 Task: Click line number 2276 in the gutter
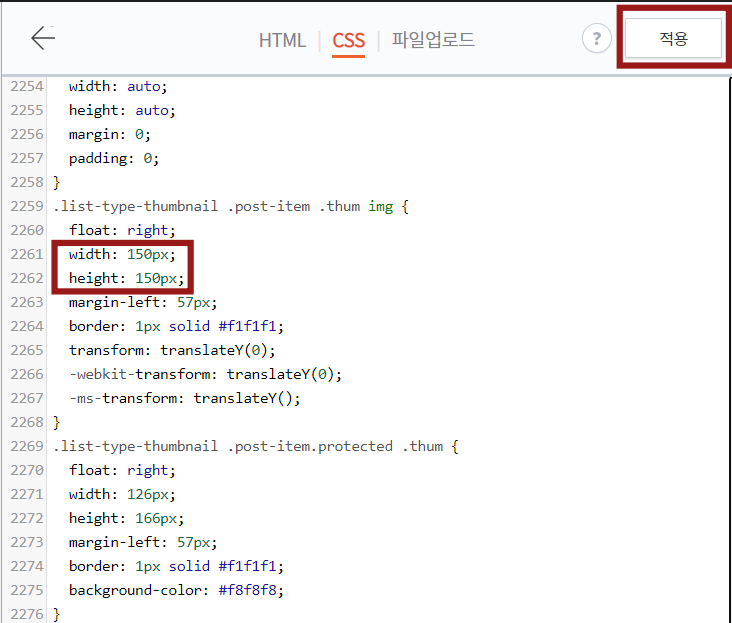[27, 614]
